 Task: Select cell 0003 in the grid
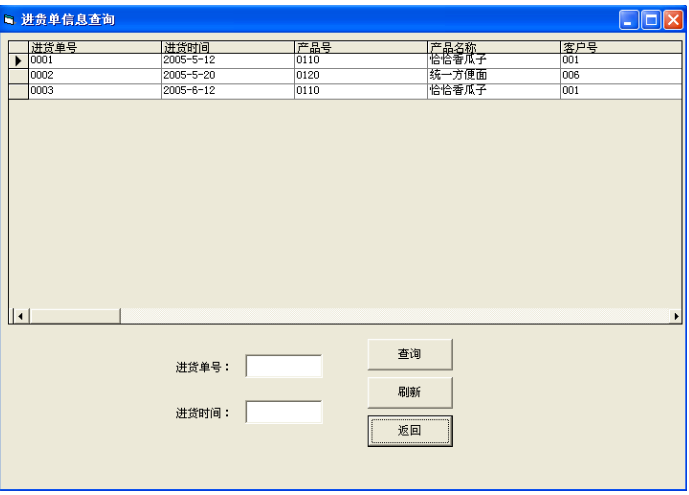tap(95, 91)
